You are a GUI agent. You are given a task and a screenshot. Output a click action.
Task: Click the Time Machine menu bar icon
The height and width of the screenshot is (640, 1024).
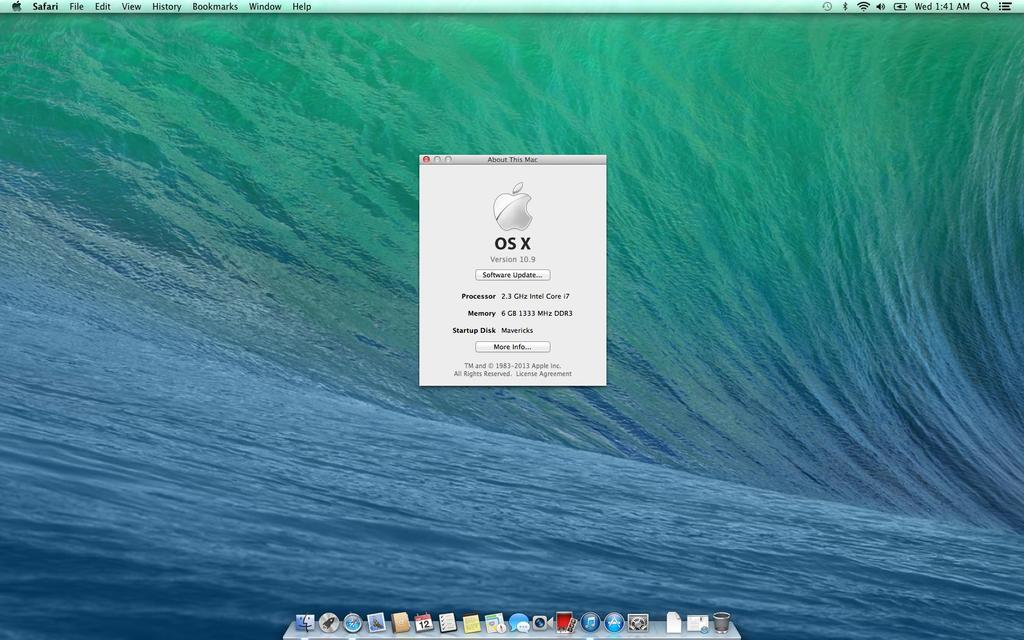click(x=827, y=7)
